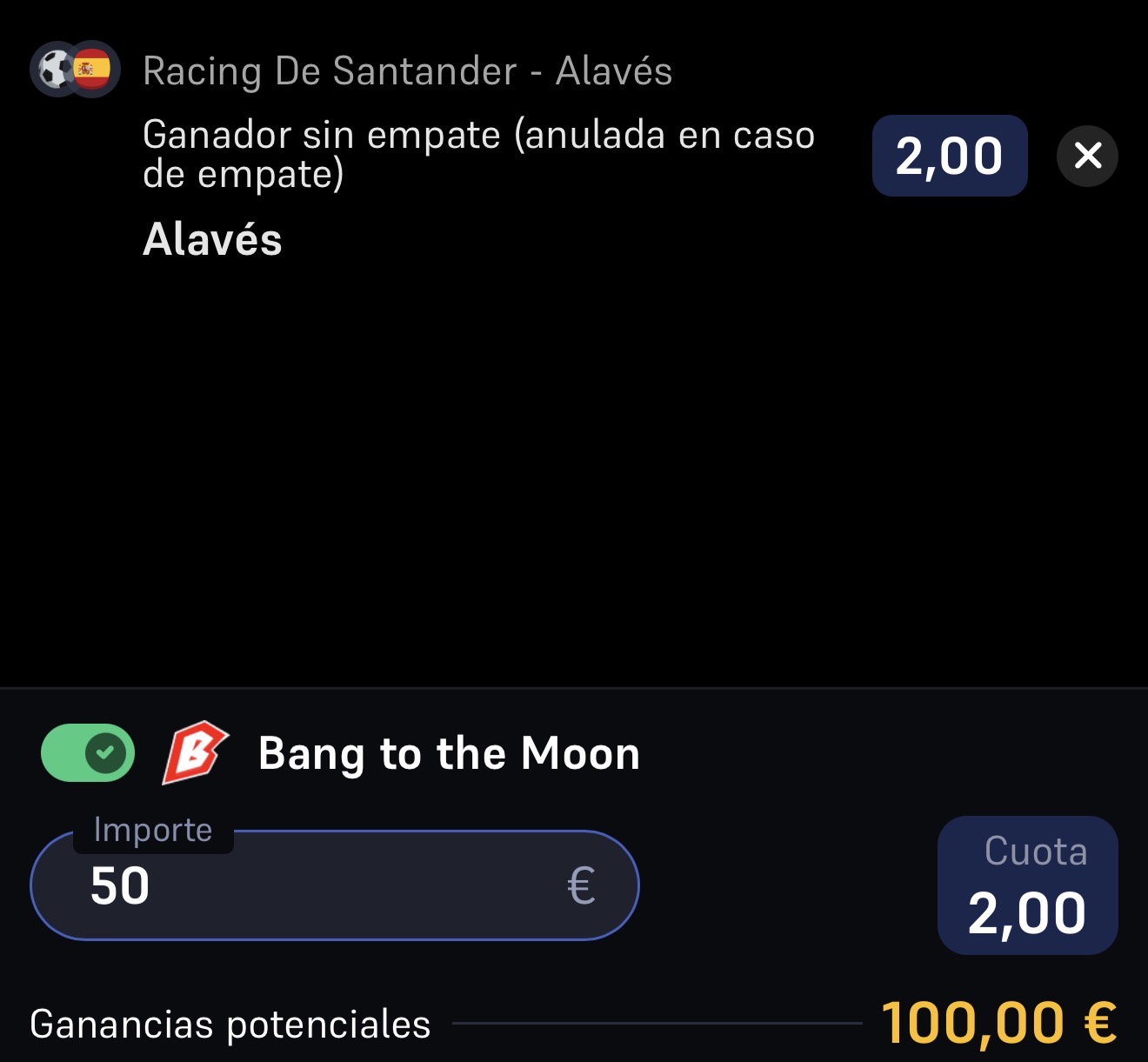Click the 2,00 odds button beside Alavés
1148x1062 pixels.
[x=950, y=156]
